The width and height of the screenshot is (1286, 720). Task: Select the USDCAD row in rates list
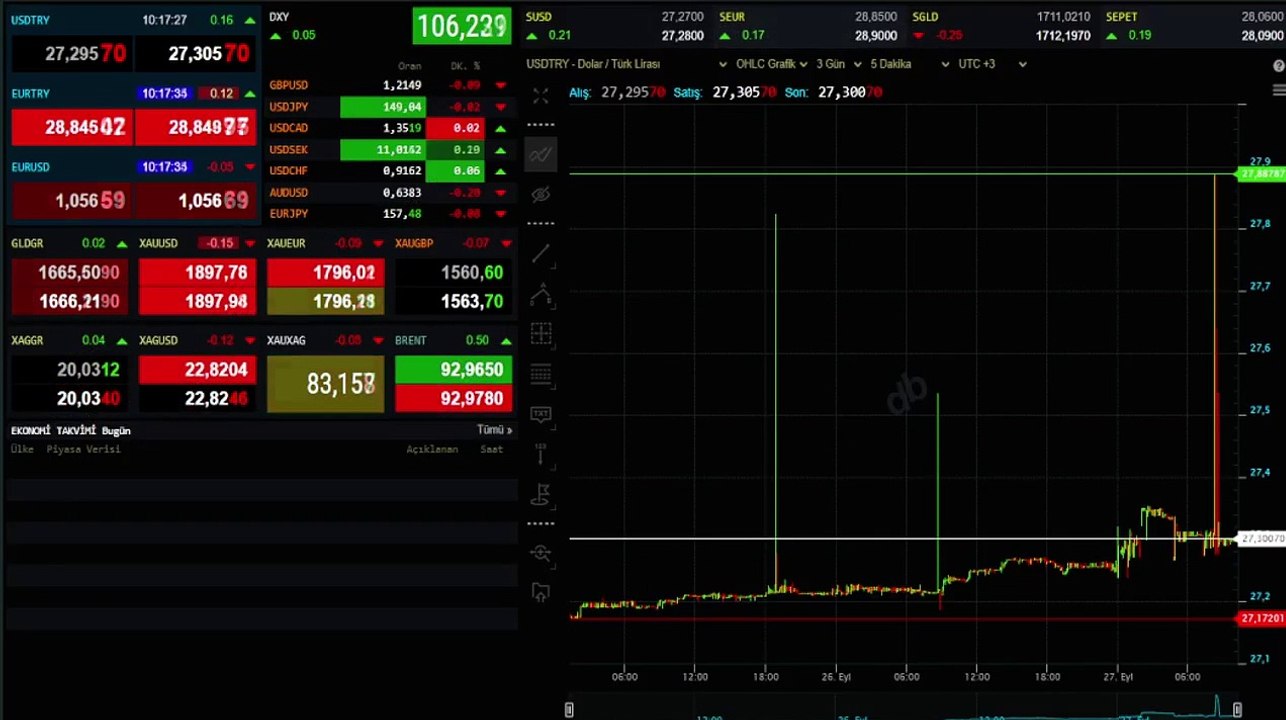[x=389, y=128]
